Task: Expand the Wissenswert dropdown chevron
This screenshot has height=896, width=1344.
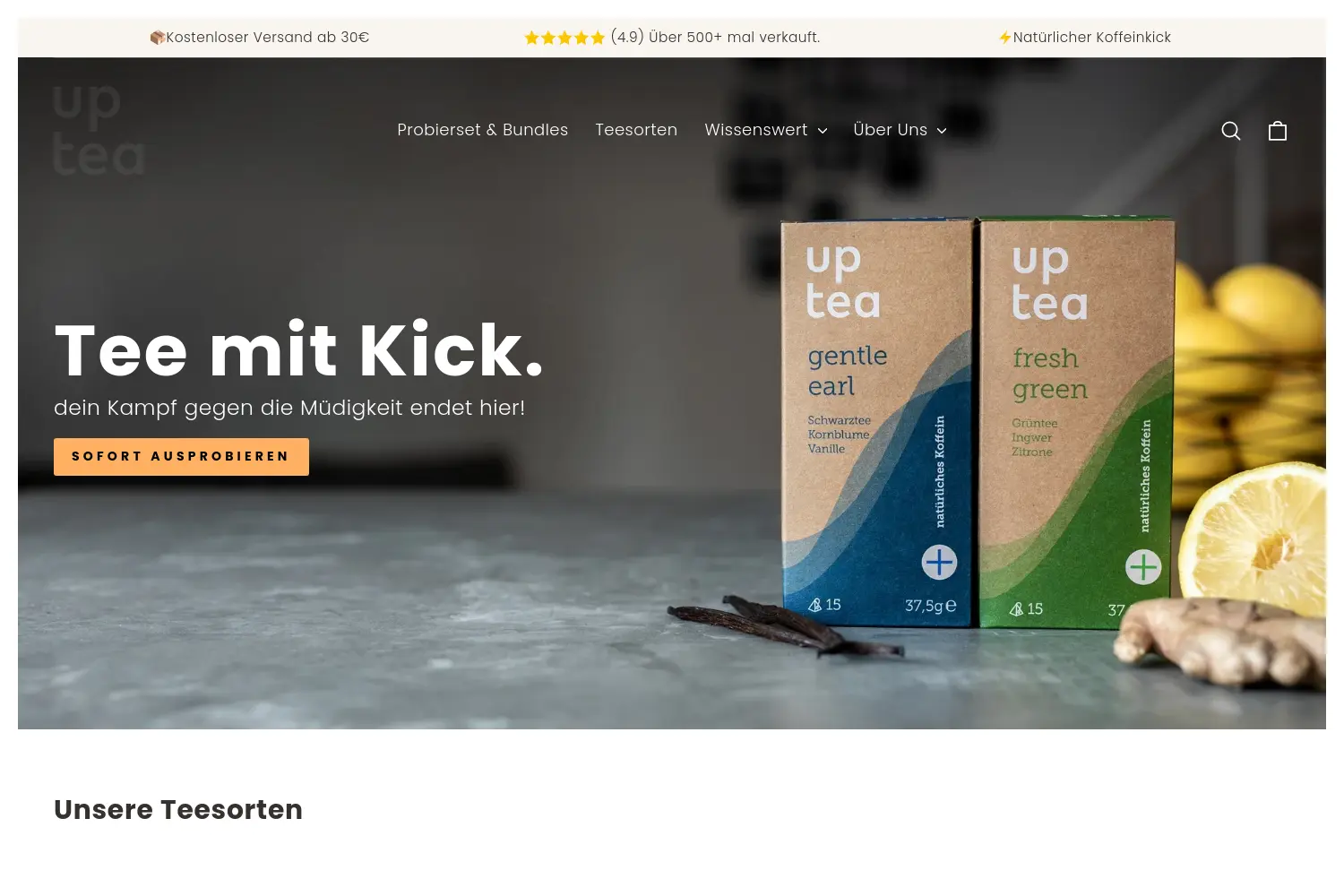Action: (823, 131)
